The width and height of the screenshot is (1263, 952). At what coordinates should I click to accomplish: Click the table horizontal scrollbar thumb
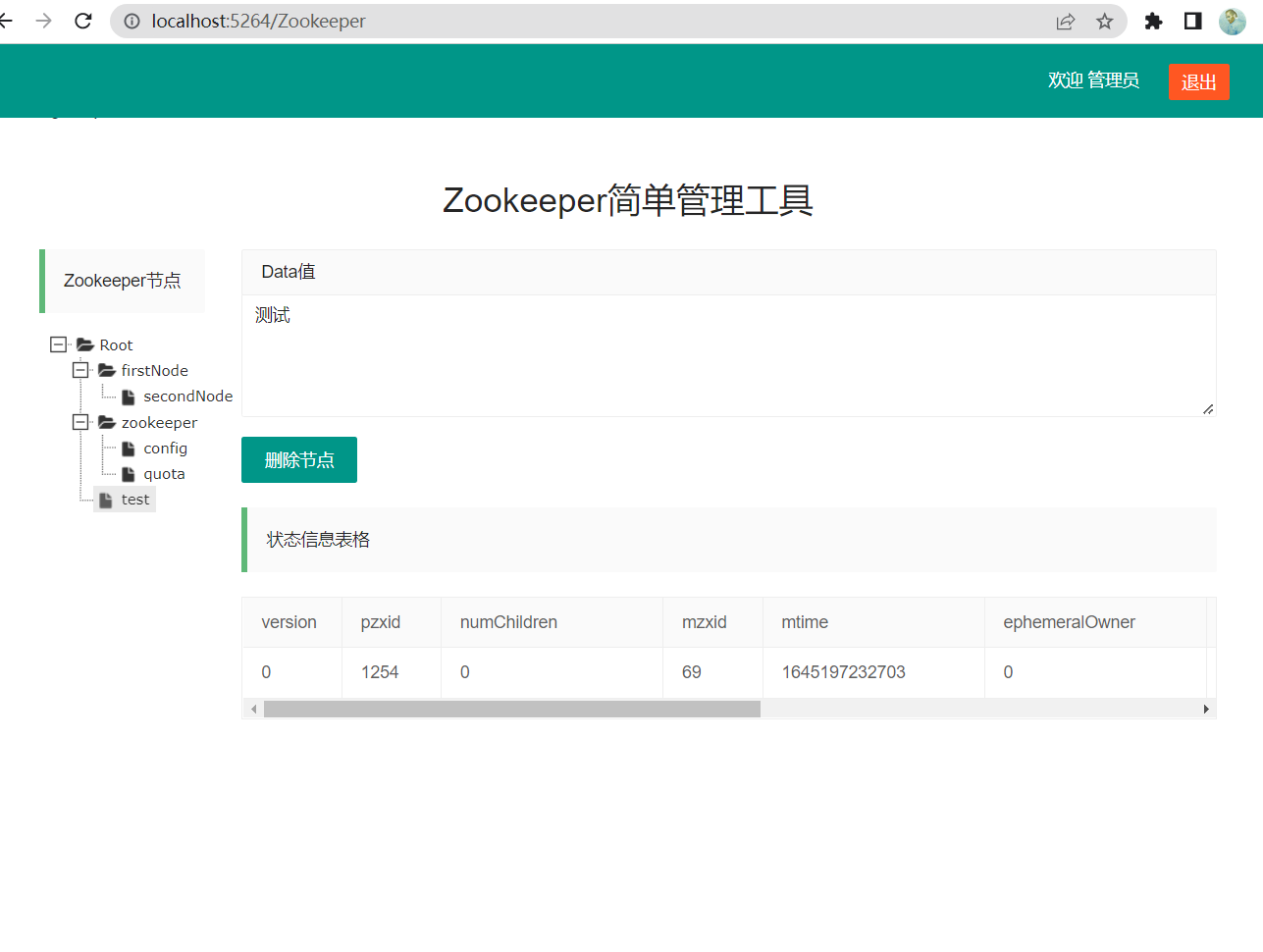pos(512,709)
